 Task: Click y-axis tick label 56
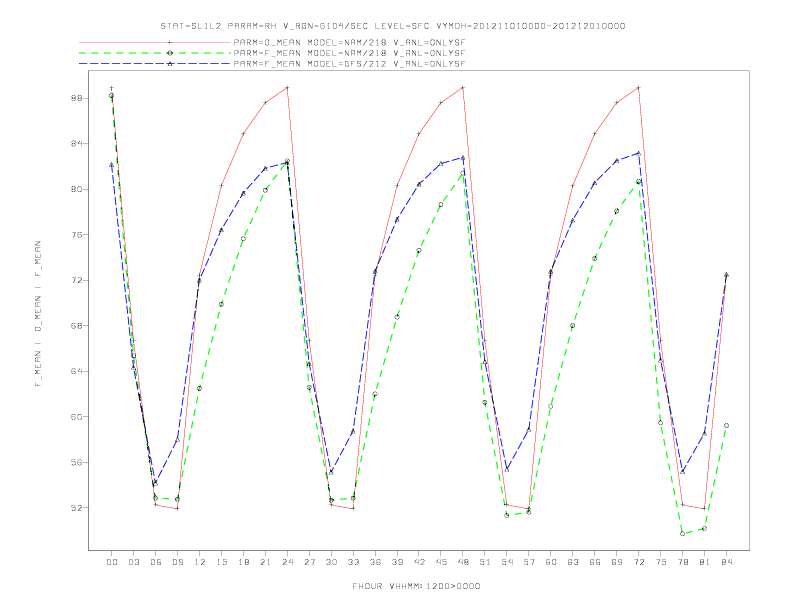76,462
